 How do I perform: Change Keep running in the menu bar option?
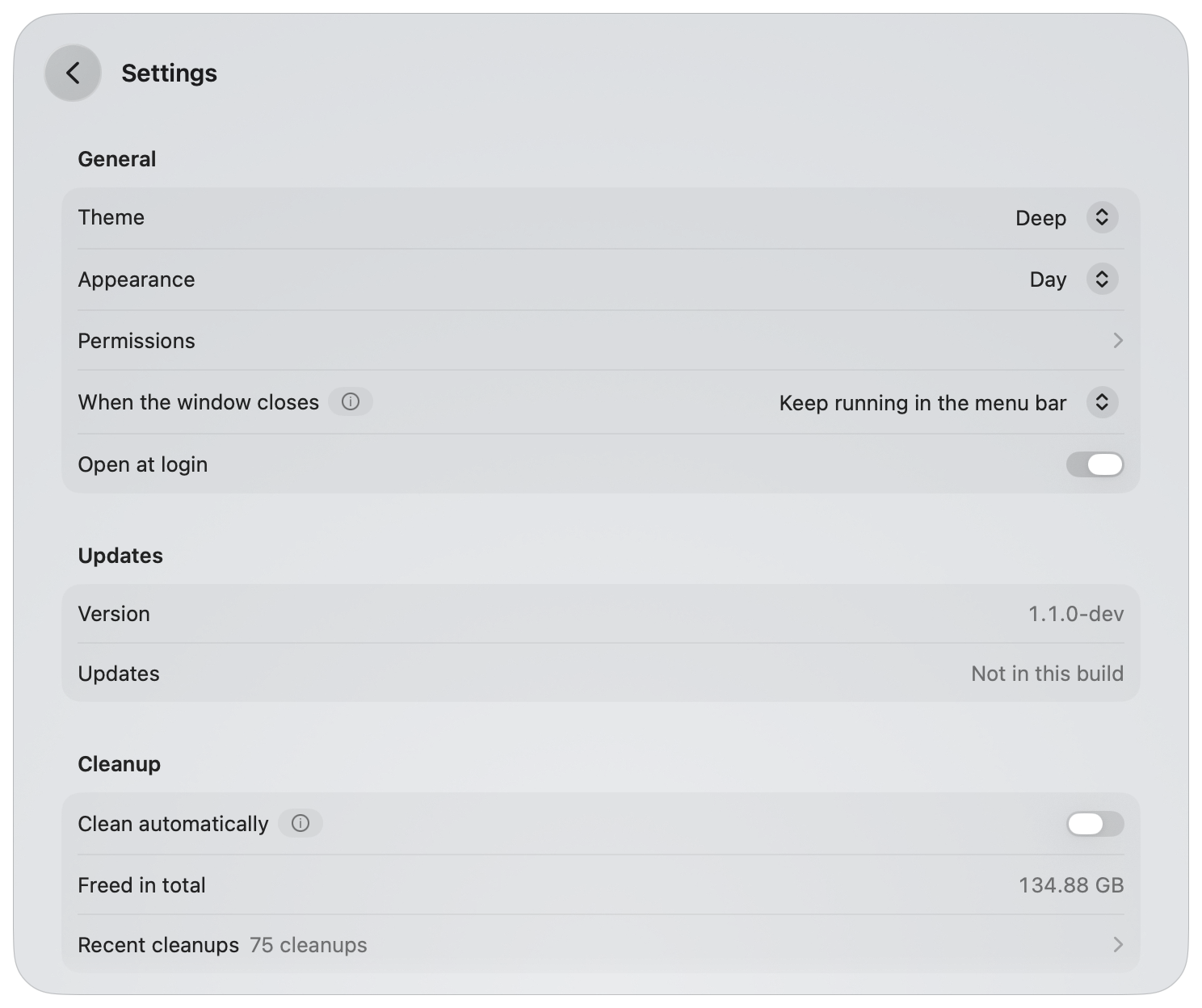(x=948, y=402)
